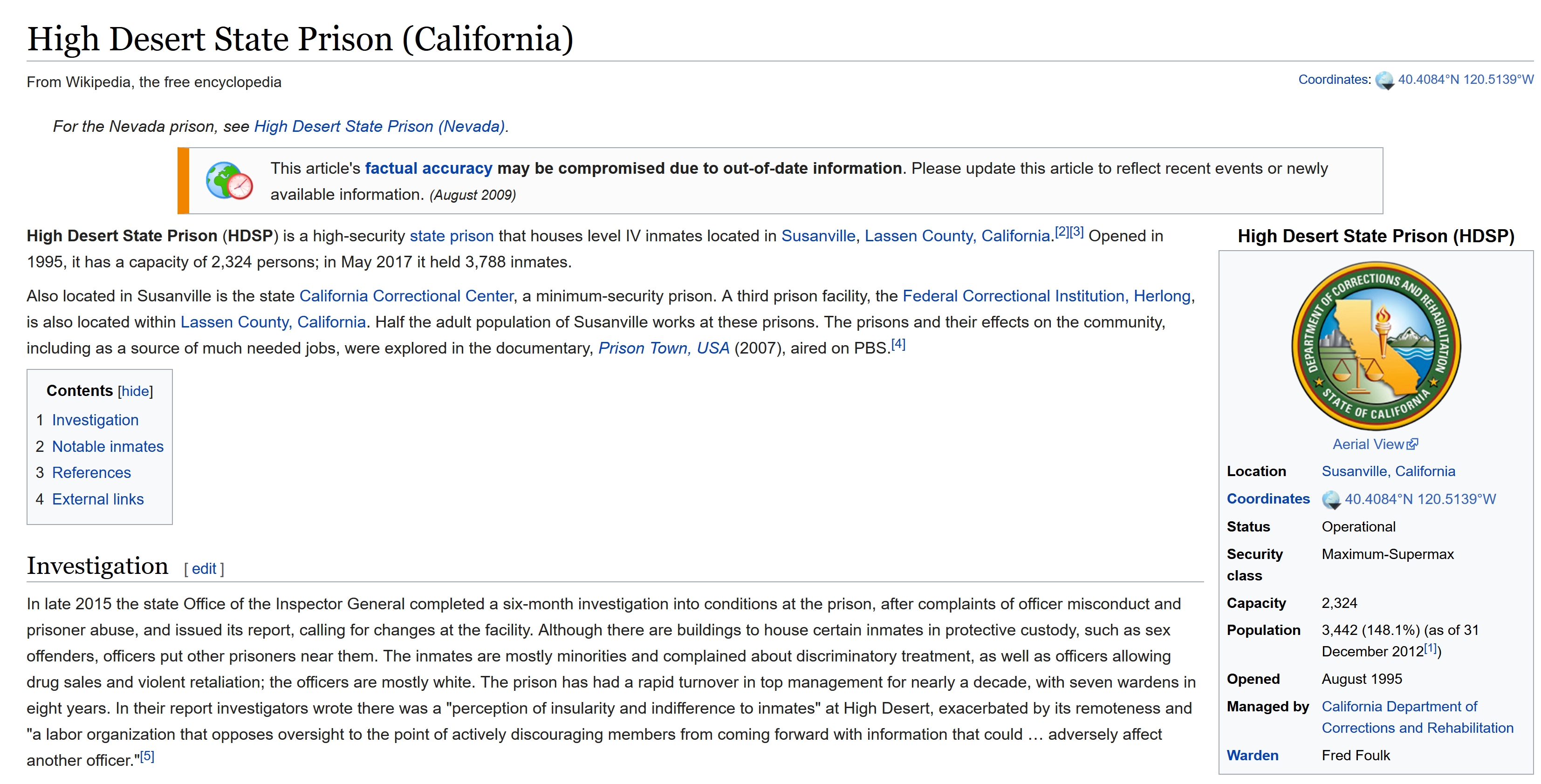Open Lassen County, California link in second paragraph
This screenshot has width=1541, height=784.
[x=273, y=322]
